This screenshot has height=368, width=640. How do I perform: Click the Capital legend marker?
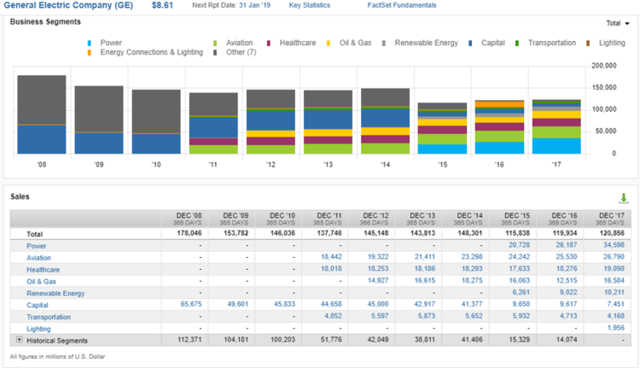[x=470, y=43]
